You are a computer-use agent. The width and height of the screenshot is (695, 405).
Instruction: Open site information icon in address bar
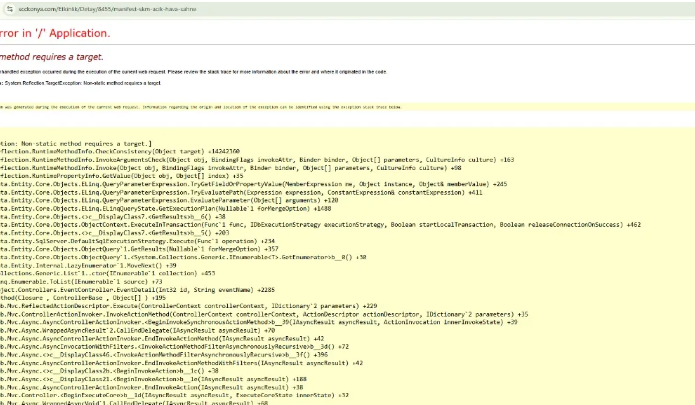pos(9,9)
